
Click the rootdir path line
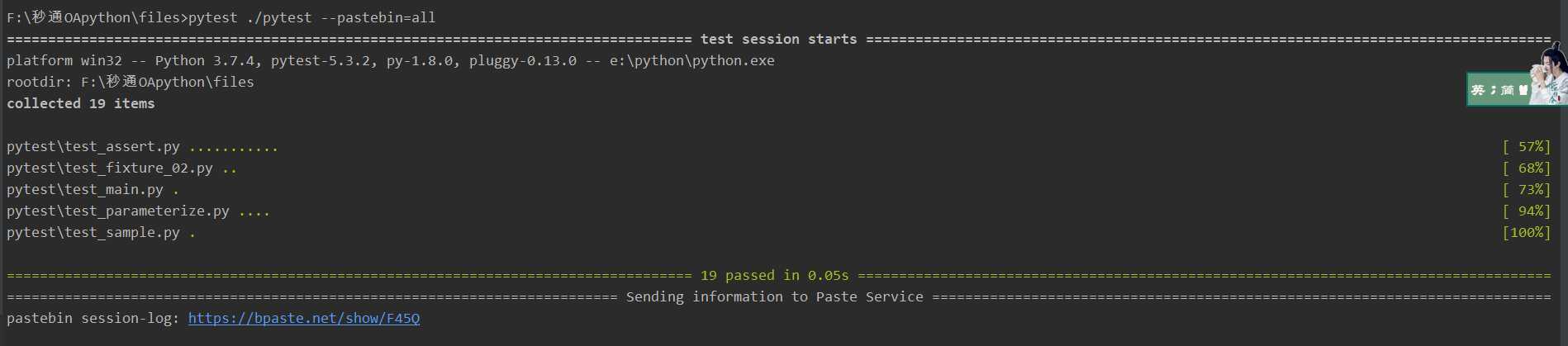click(x=131, y=82)
